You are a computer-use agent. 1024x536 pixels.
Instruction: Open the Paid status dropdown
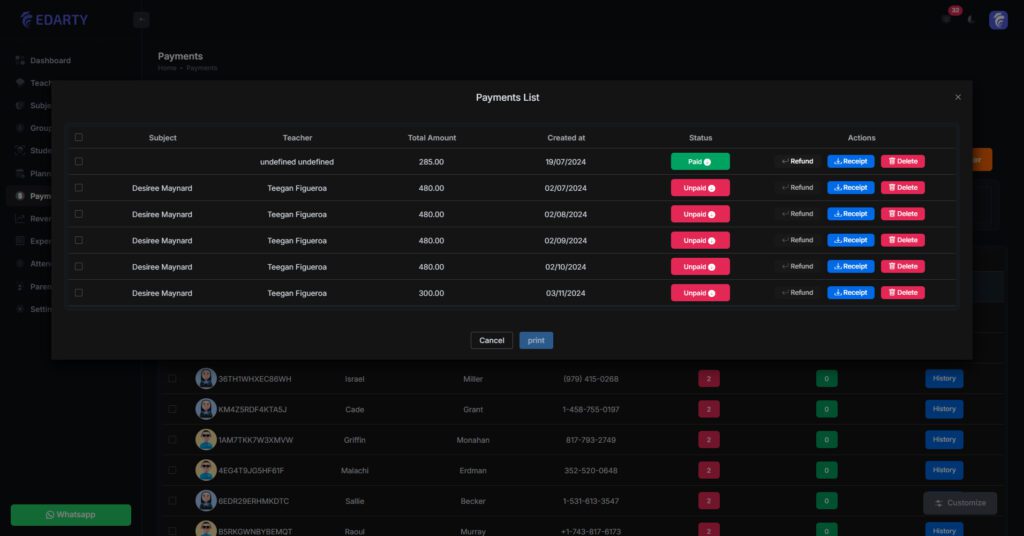[700, 161]
